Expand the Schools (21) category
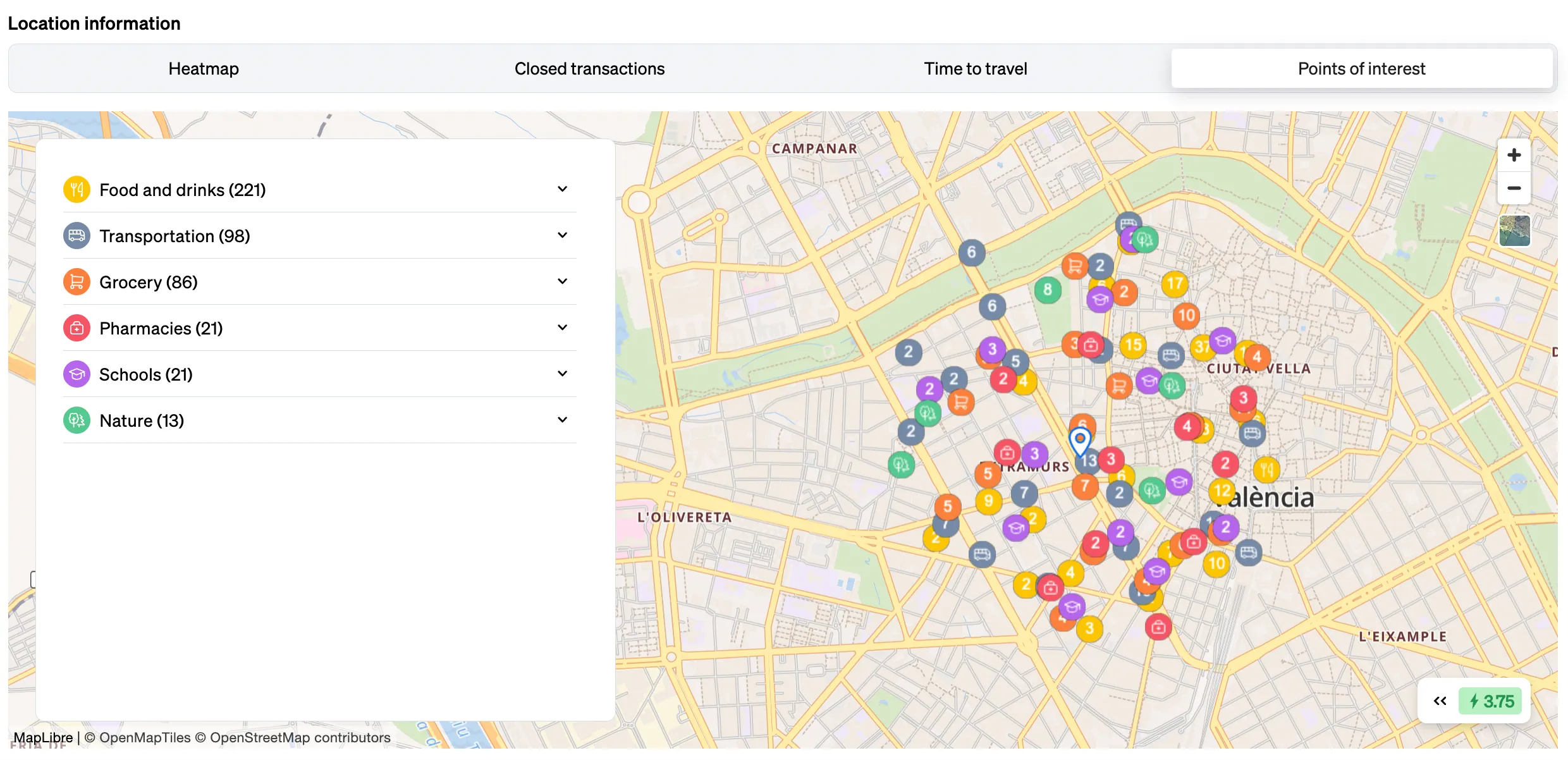 [x=562, y=374]
